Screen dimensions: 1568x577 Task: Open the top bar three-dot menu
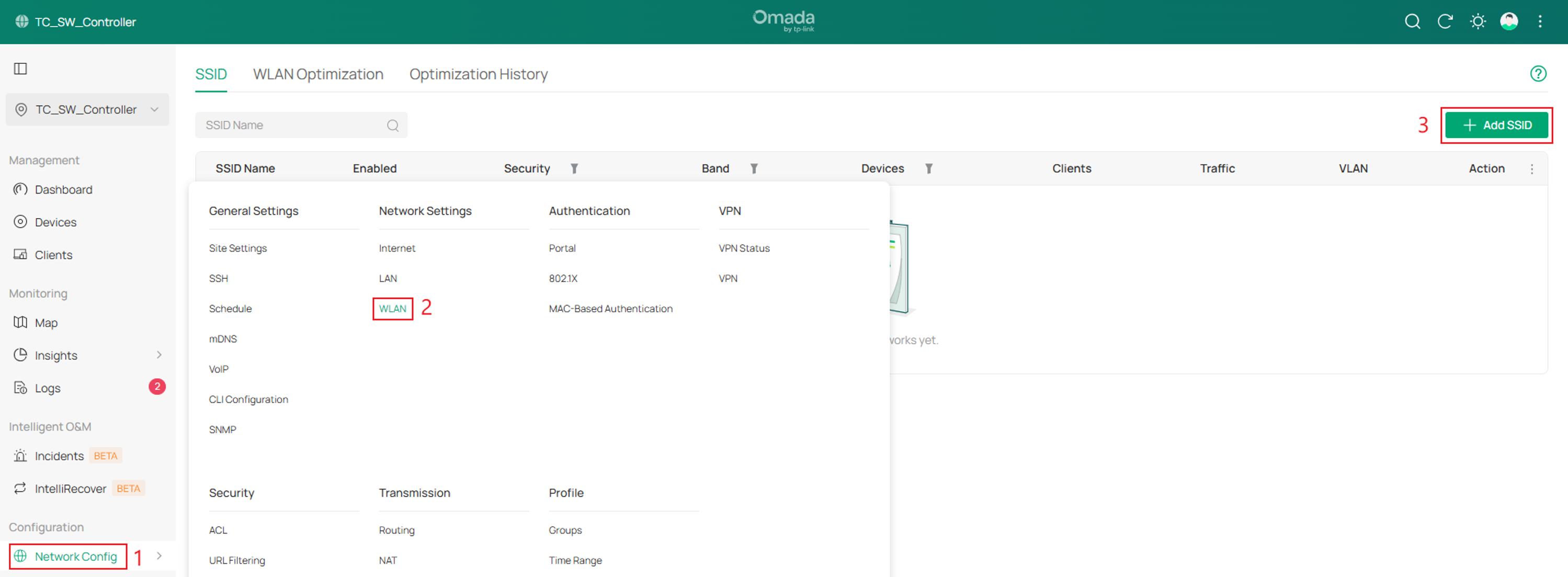click(1540, 21)
